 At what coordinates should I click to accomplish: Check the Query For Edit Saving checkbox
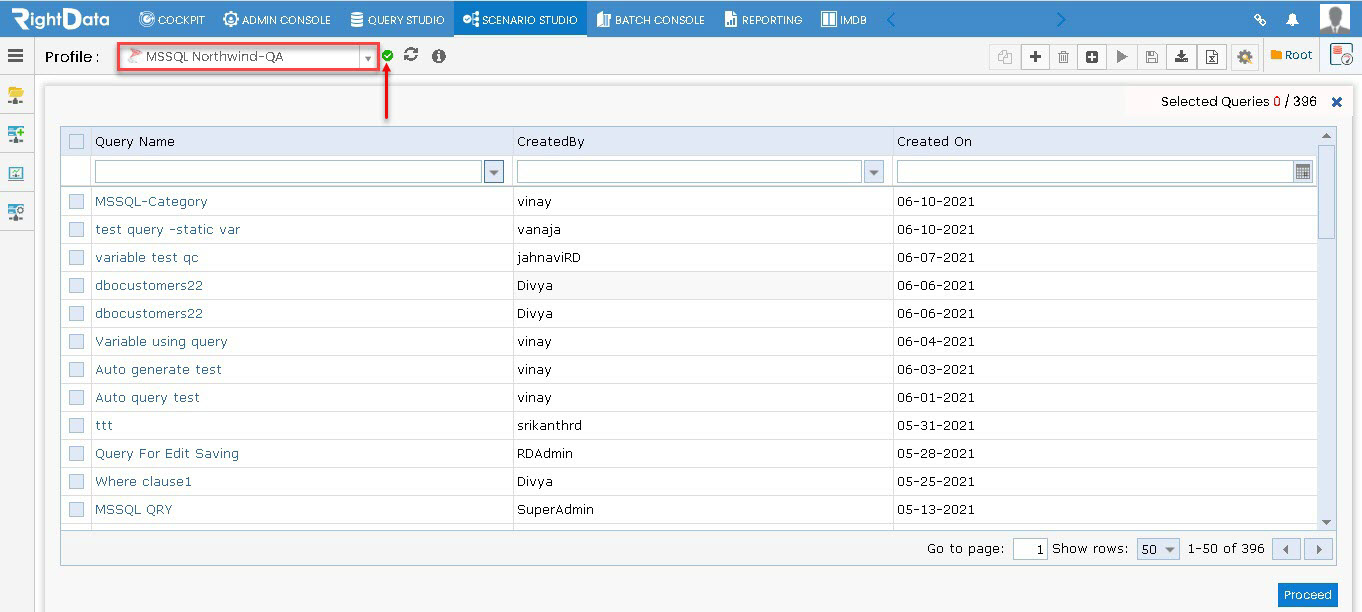click(x=76, y=453)
